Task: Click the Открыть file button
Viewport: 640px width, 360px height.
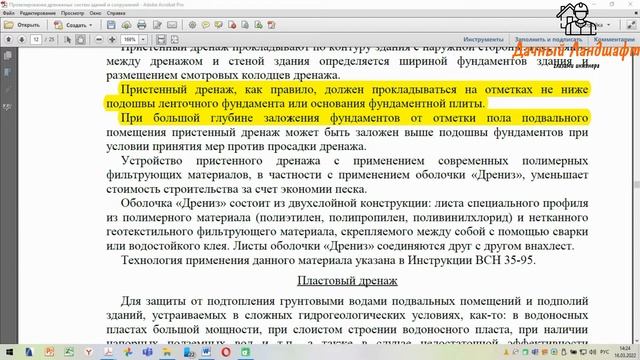Action: [22, 25]
